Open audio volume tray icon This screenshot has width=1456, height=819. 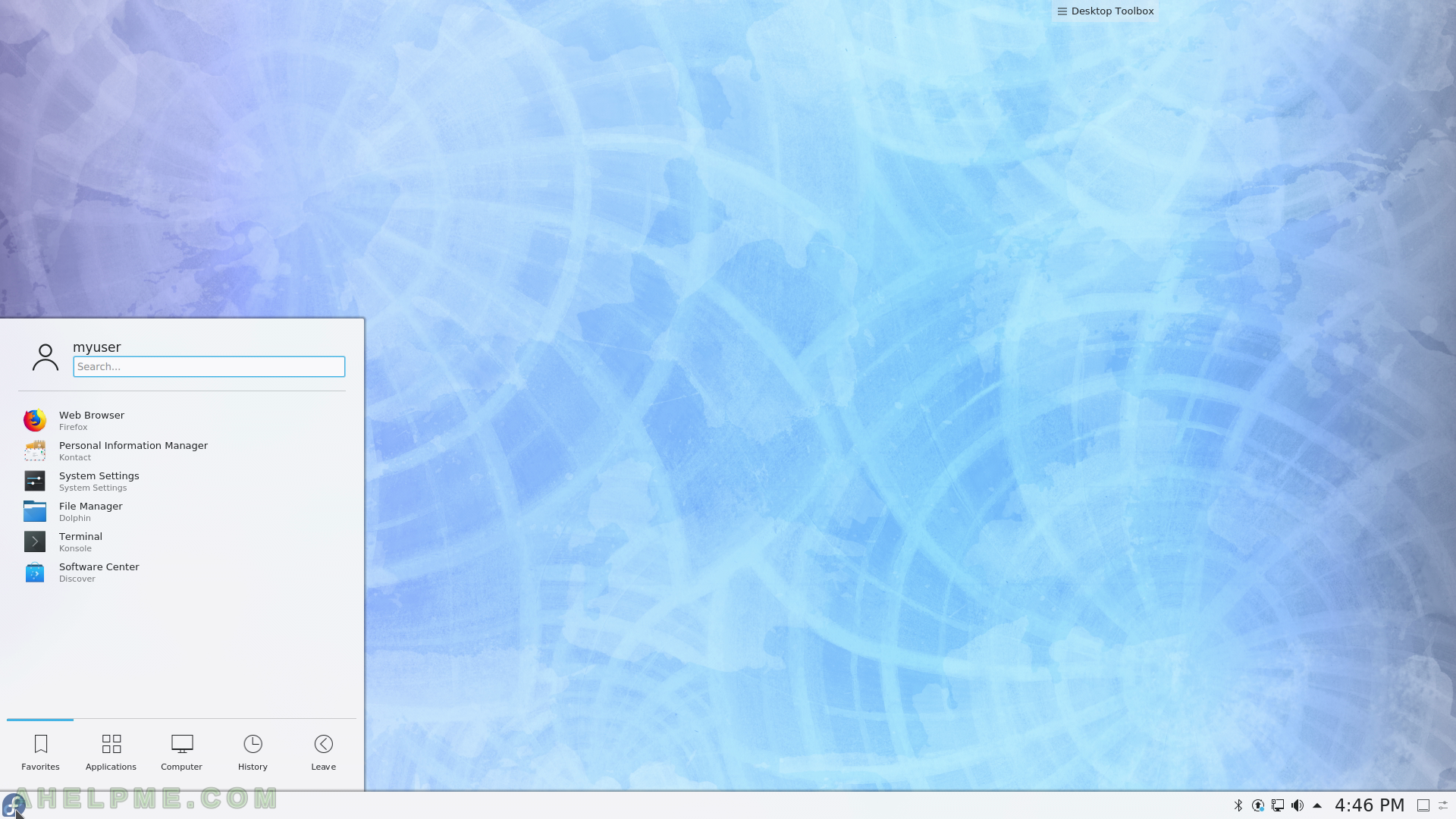tap(1298, 805)
